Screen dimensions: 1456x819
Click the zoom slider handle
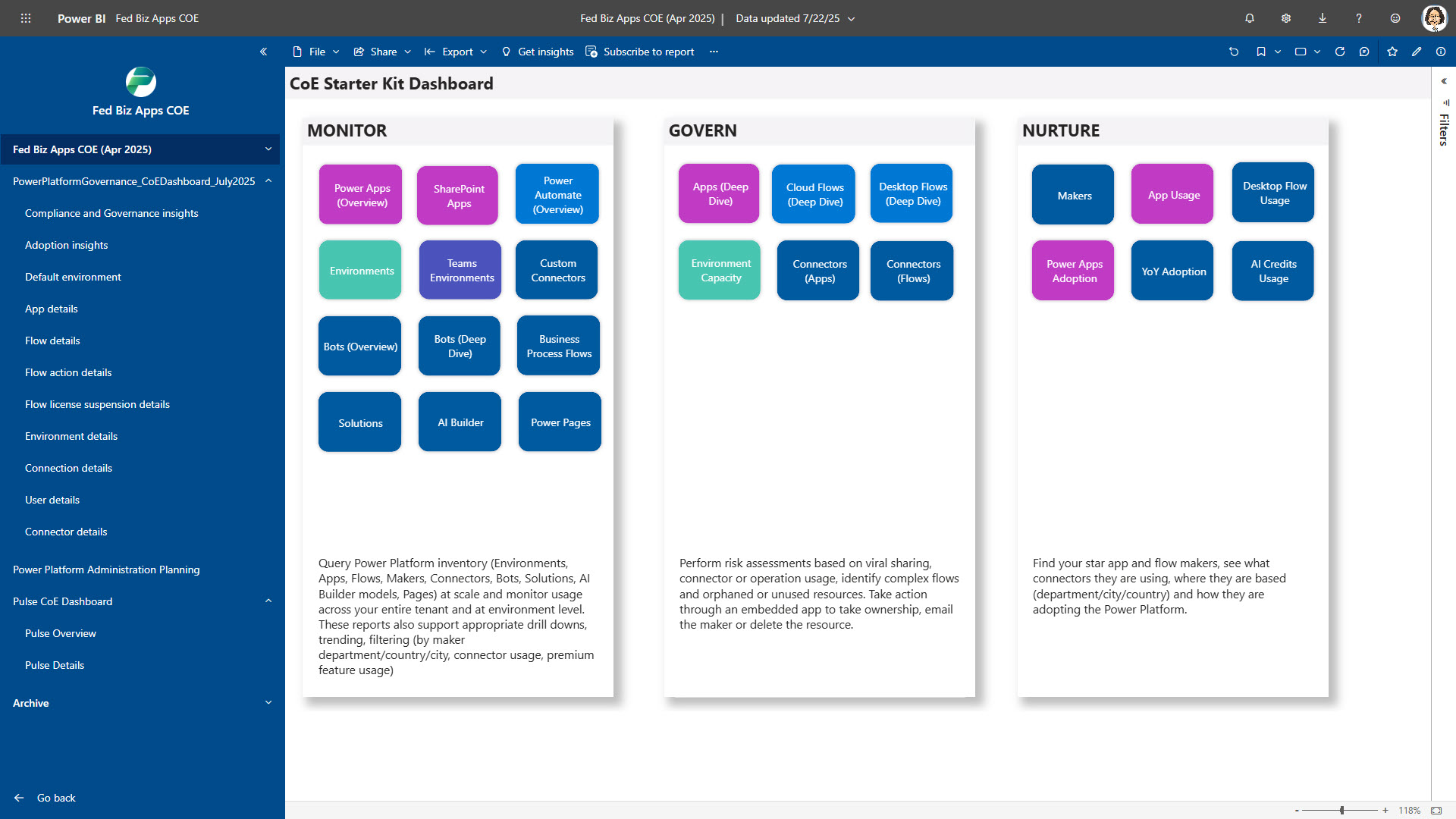pyautogui.click(x=1342, y=811)
